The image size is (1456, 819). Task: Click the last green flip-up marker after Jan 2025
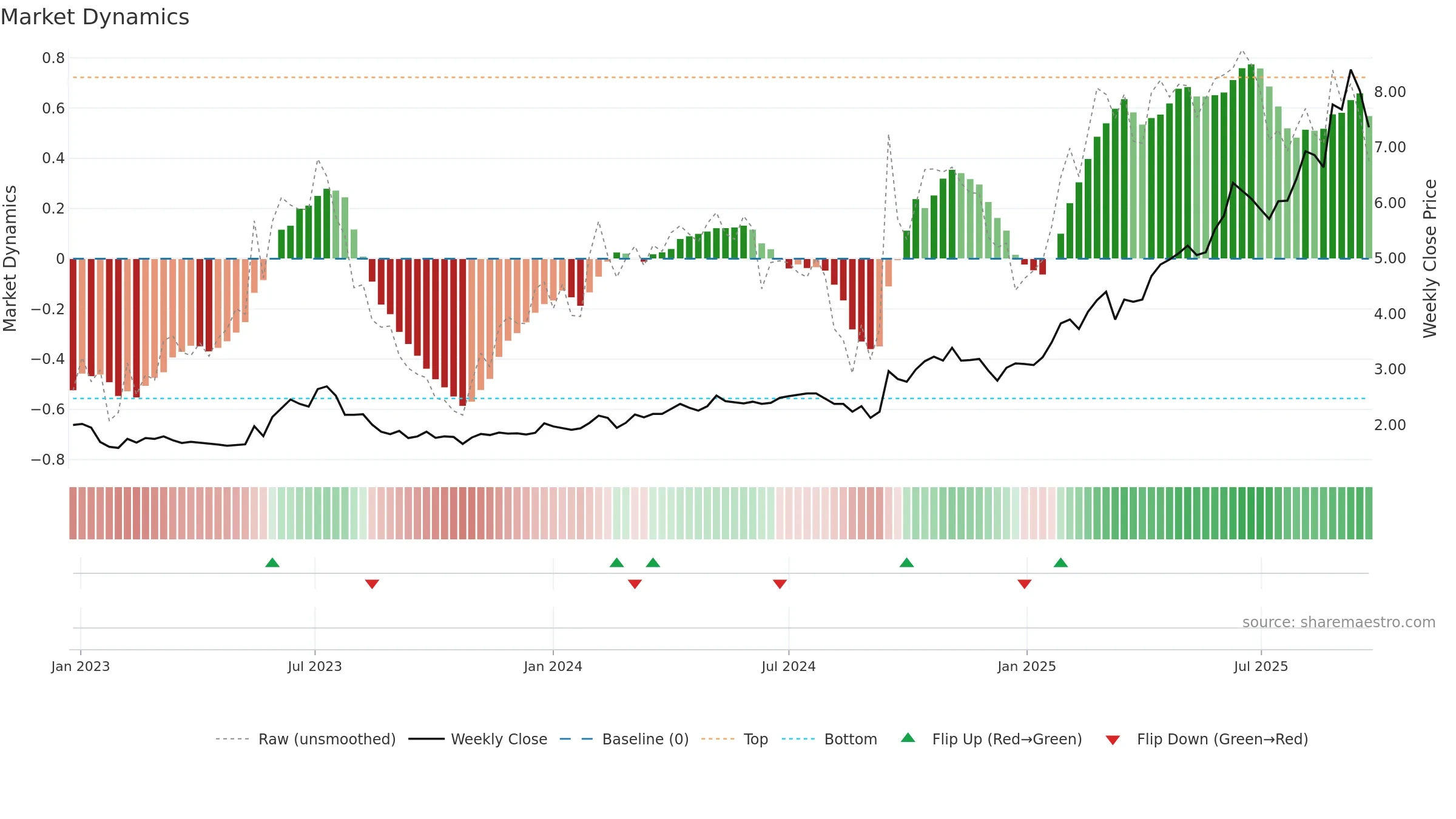(1060, 562)
